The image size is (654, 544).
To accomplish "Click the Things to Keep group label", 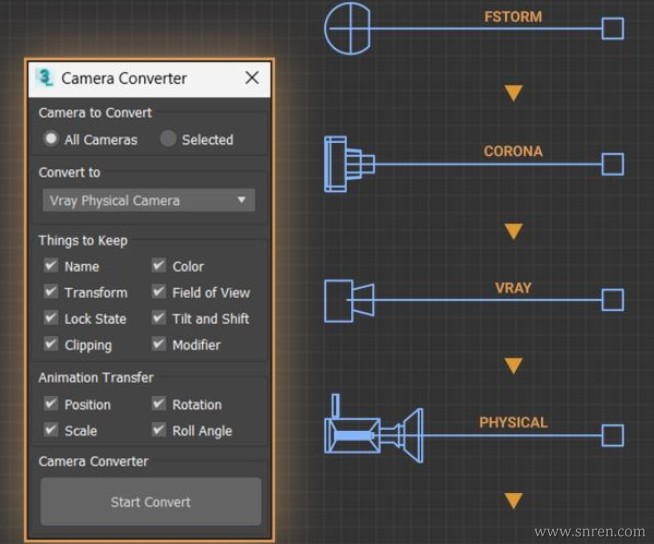I will tap(83, 240).
